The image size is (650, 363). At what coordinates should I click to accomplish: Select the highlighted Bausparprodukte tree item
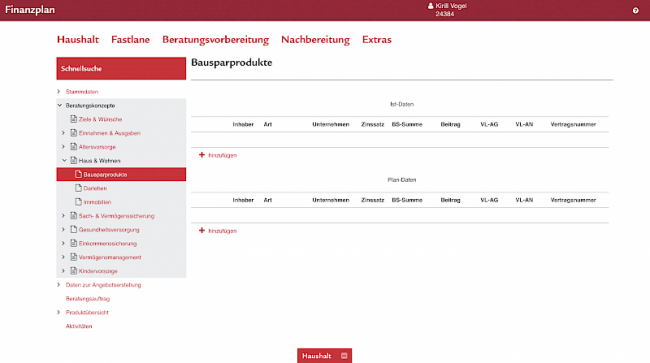click(121, 174)
